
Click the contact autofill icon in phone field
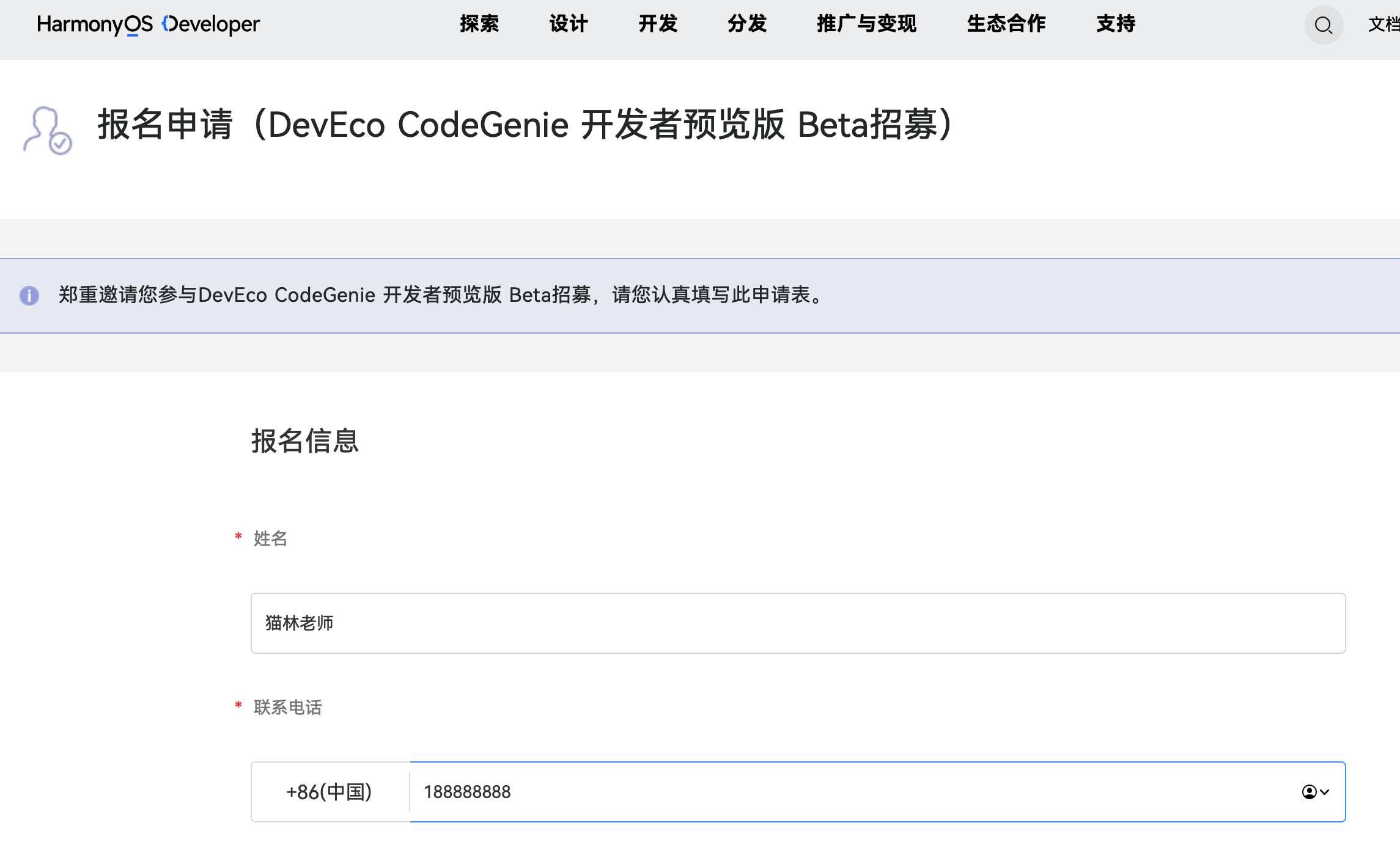click(1308, 792)
